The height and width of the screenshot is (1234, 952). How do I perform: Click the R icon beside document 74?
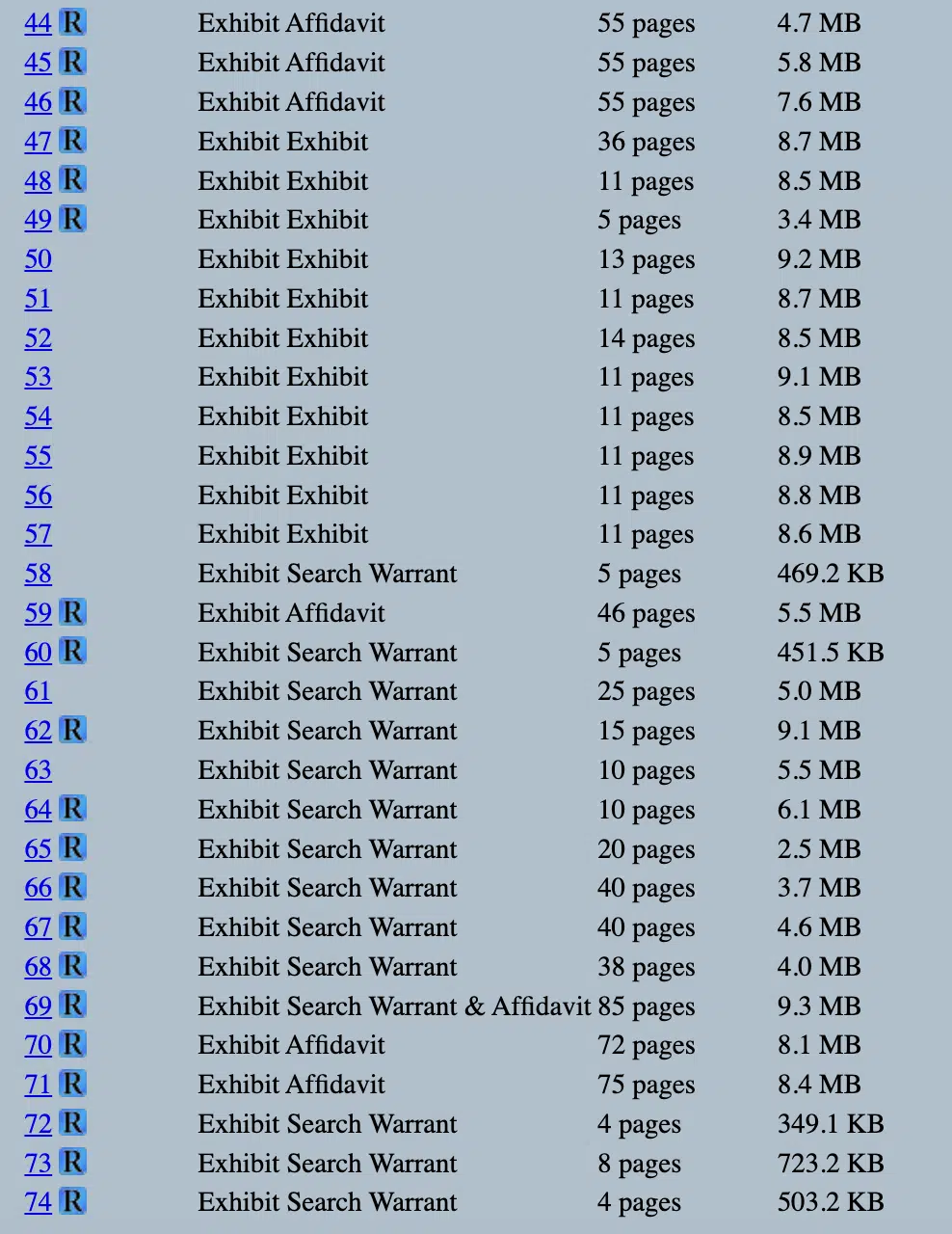pyautogui.click(x=73, y=1201)
